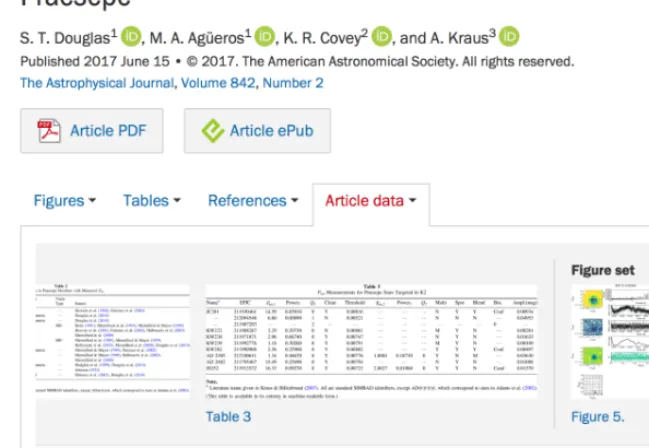Open K. R. Covey ORCID iD icon

pos(382,37)
